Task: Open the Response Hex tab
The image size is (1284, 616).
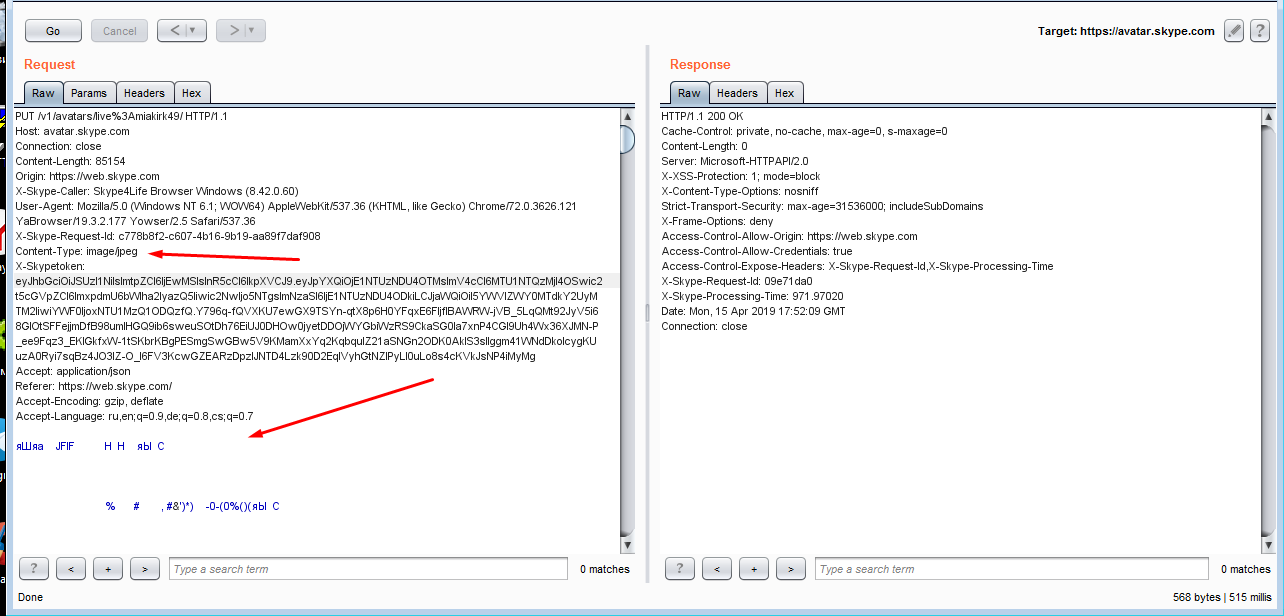Action: [x=785, y=93]
